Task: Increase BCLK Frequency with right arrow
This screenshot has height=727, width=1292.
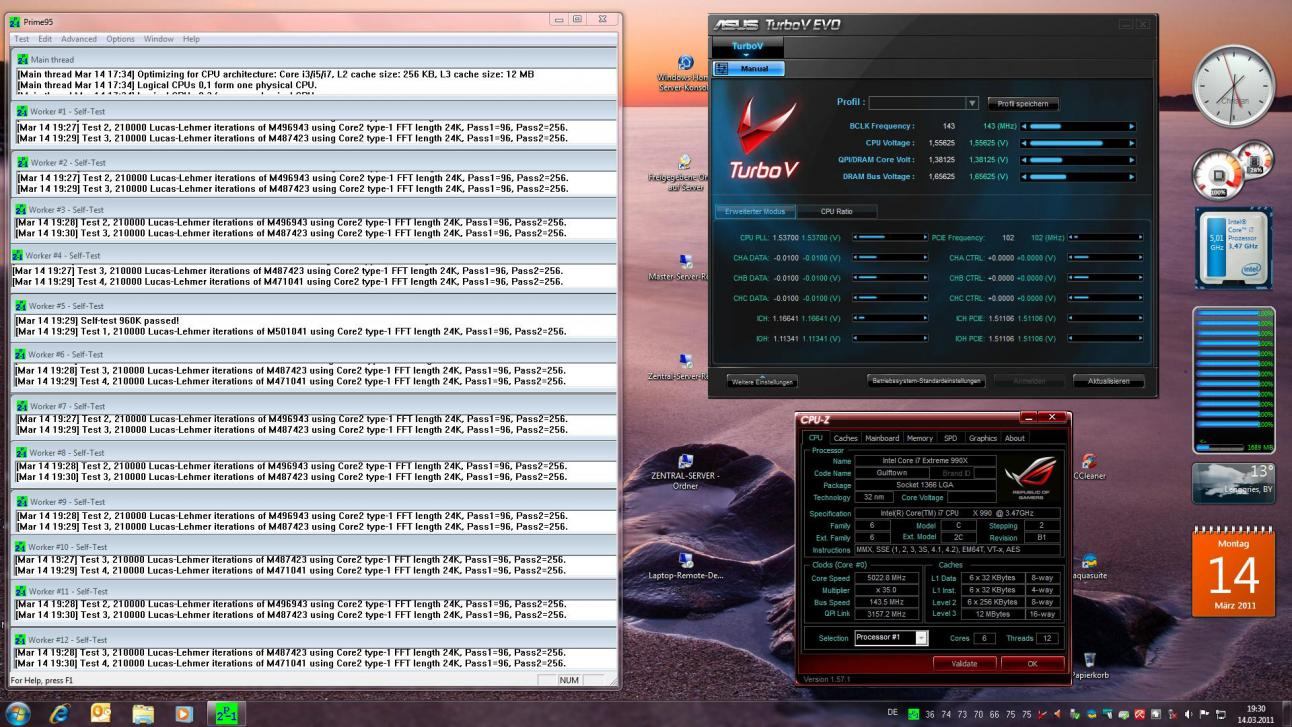Action: [x=1132, y=127]
